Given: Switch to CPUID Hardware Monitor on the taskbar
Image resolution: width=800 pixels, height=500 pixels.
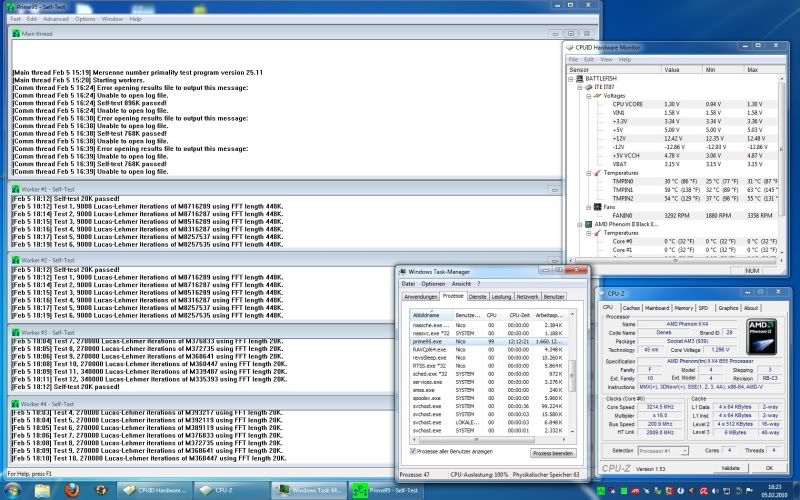Looking at the screenshot, I should coord(155,490).
